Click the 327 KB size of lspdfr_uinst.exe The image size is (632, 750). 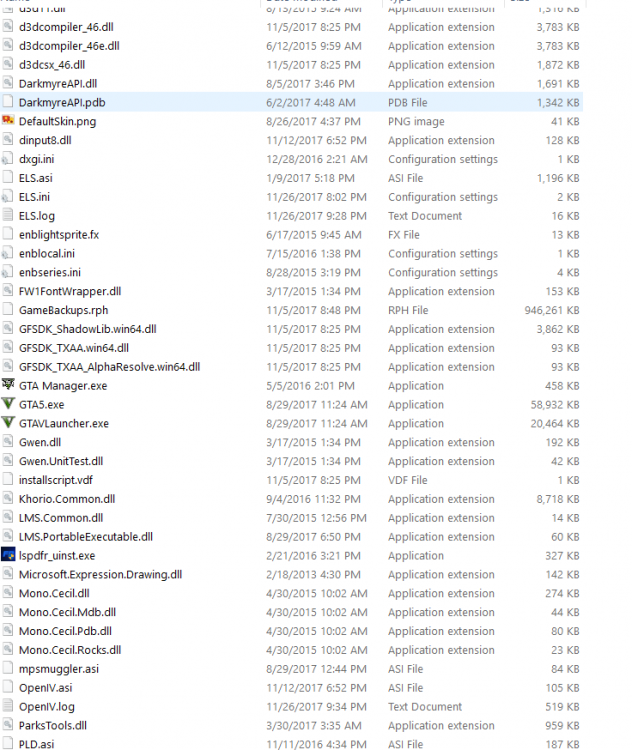click(x=562, y=556)
